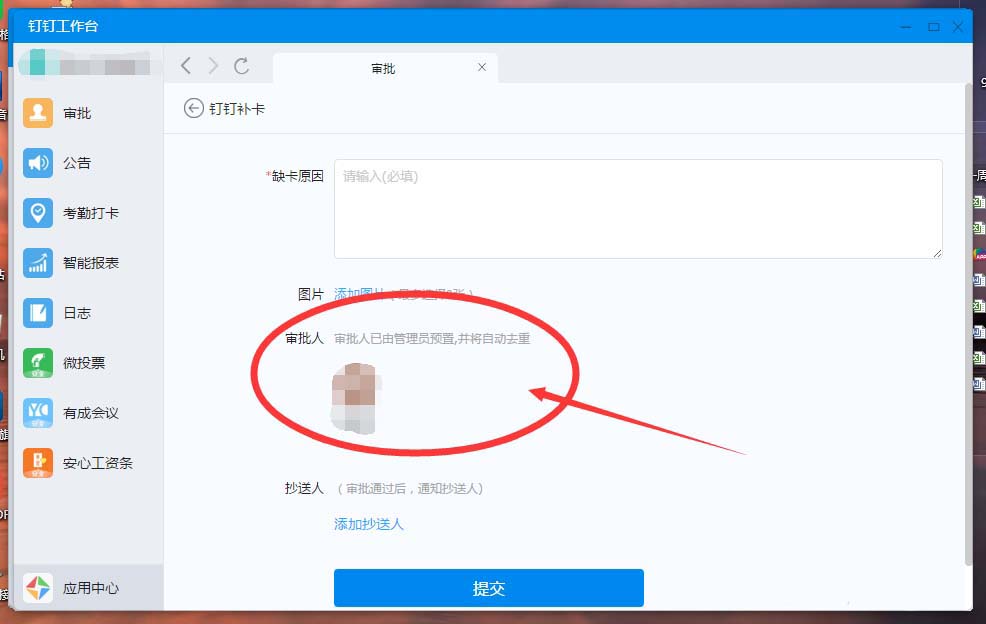Click the approver avatar thumbnail
Screen dimensions: 986x624
click(355, 398)
